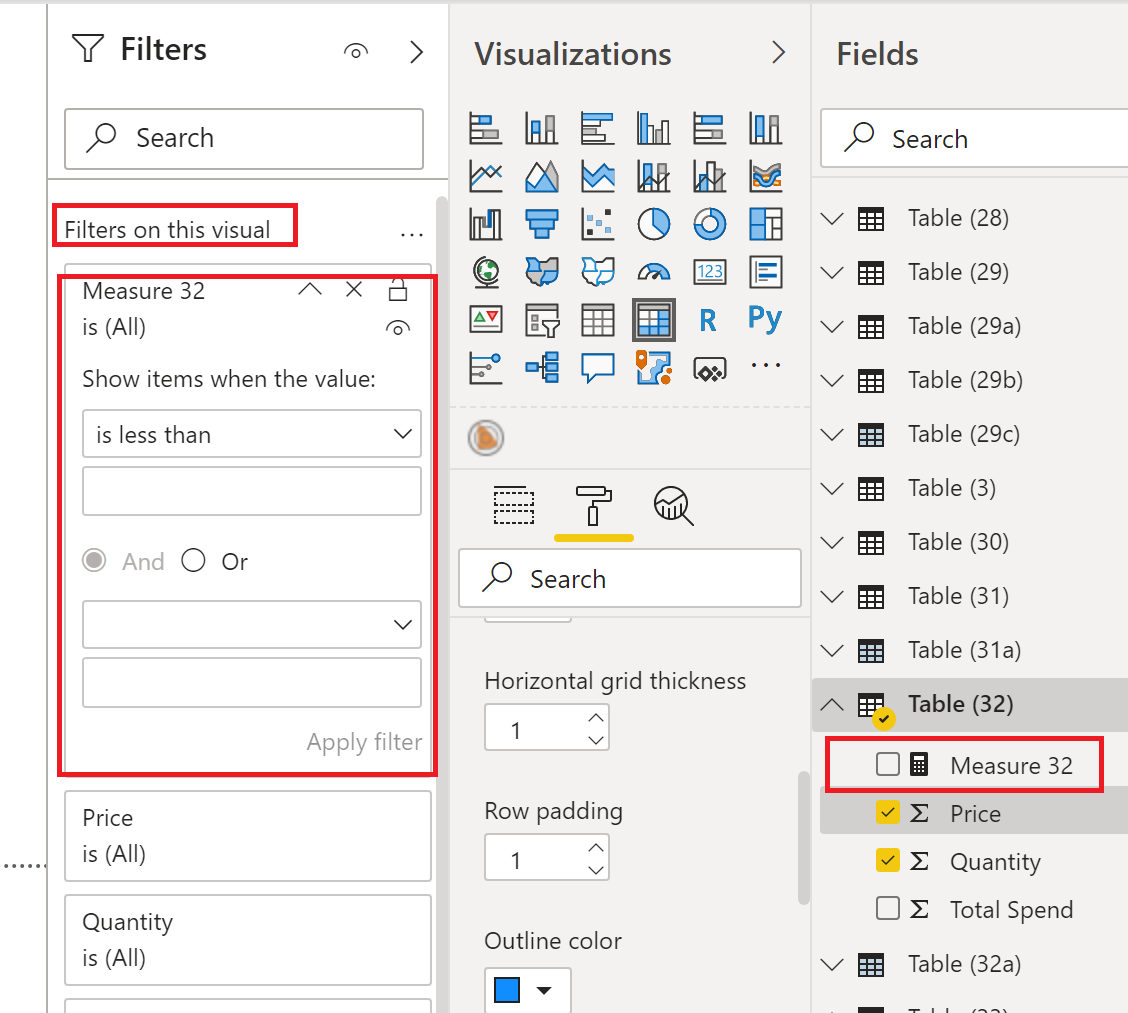Expand Table (29a) in Fields
This screenshot has width=1128, height=1013.
[832, 326]
